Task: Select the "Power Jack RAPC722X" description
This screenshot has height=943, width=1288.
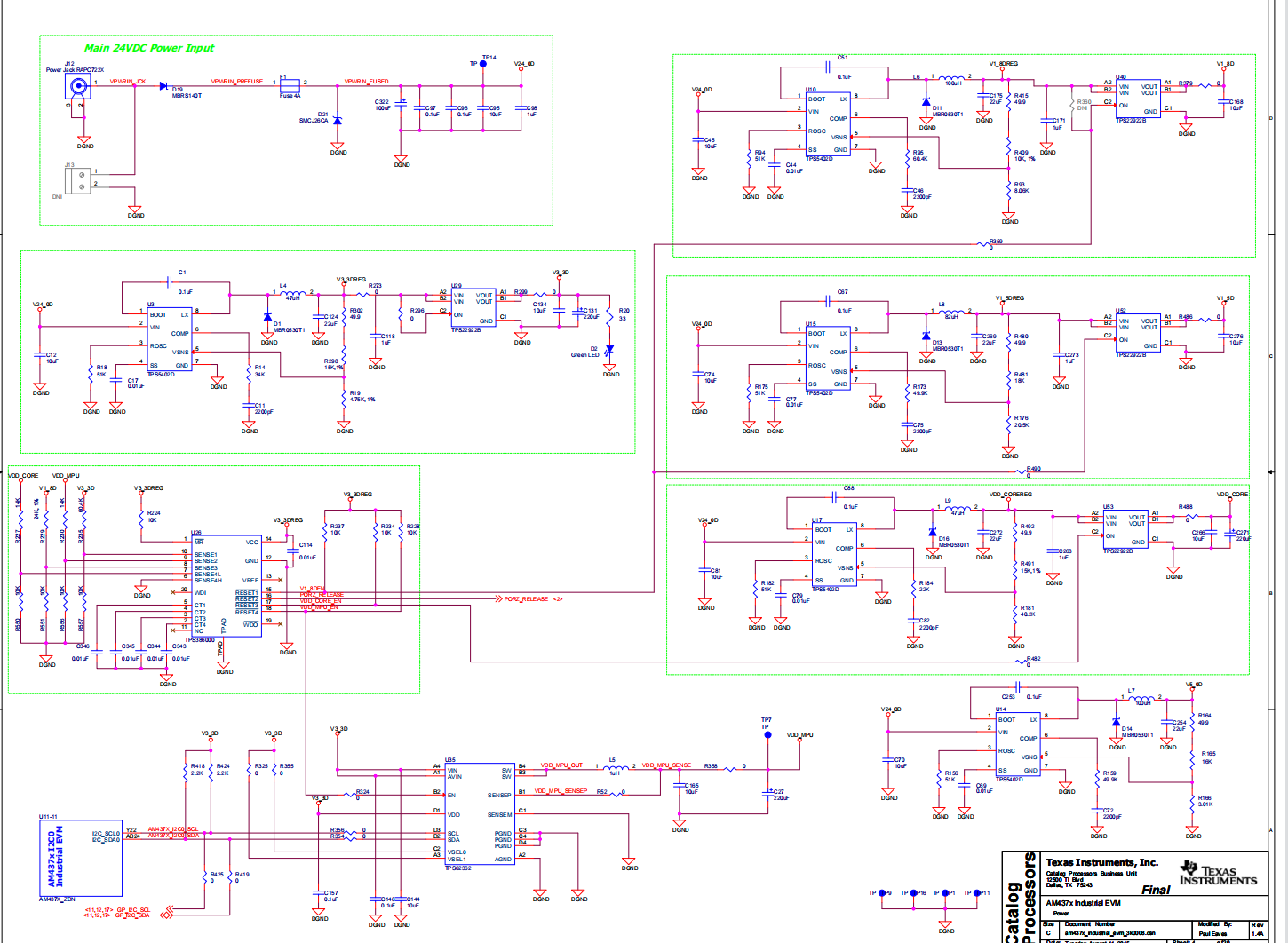Action: pos(75,70)
